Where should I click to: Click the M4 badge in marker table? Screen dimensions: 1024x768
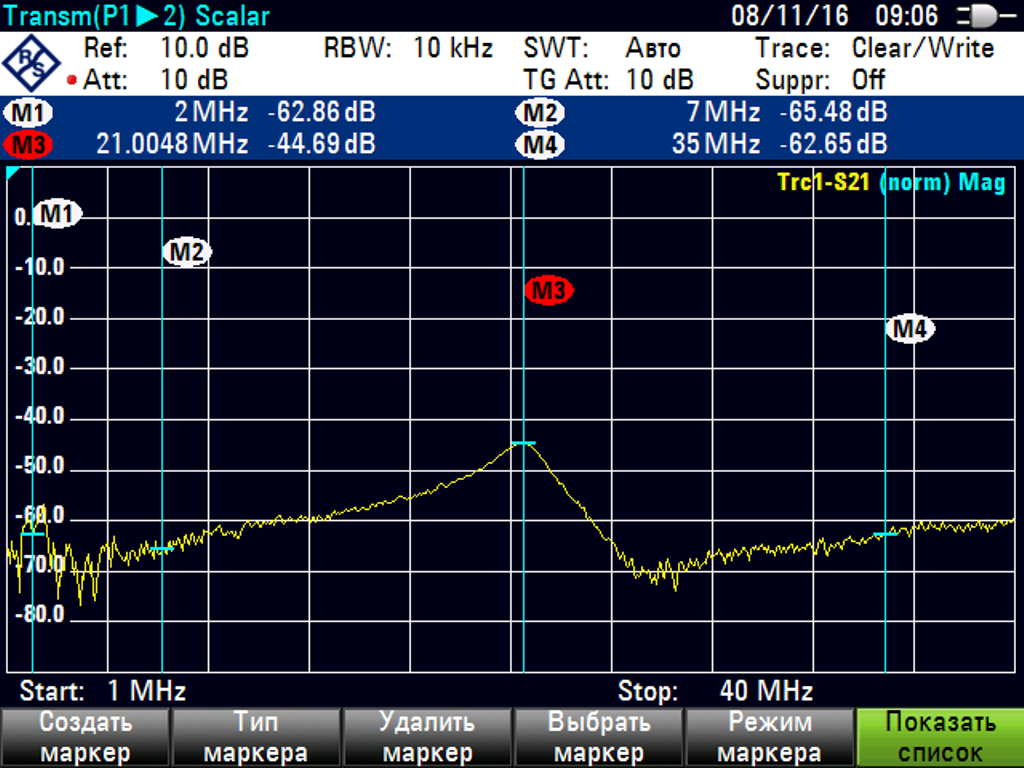tap(541, 144)
